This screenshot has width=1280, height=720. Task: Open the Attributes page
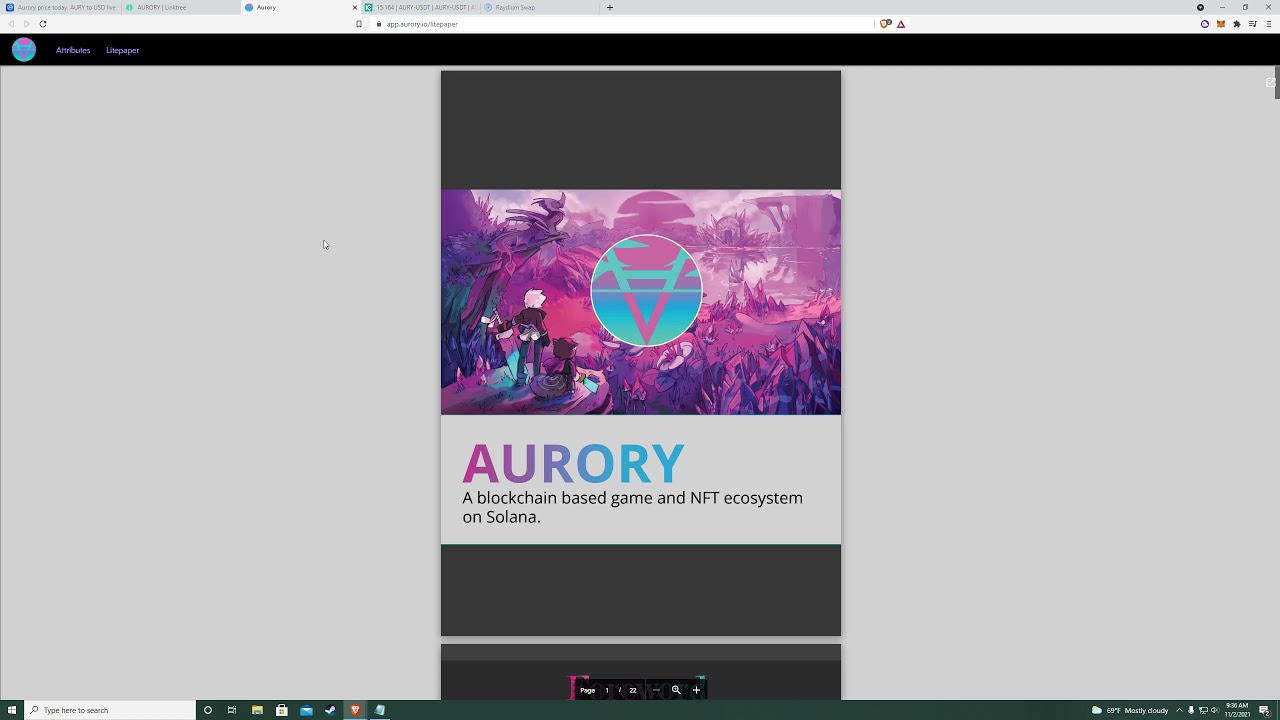pos(73,50)
